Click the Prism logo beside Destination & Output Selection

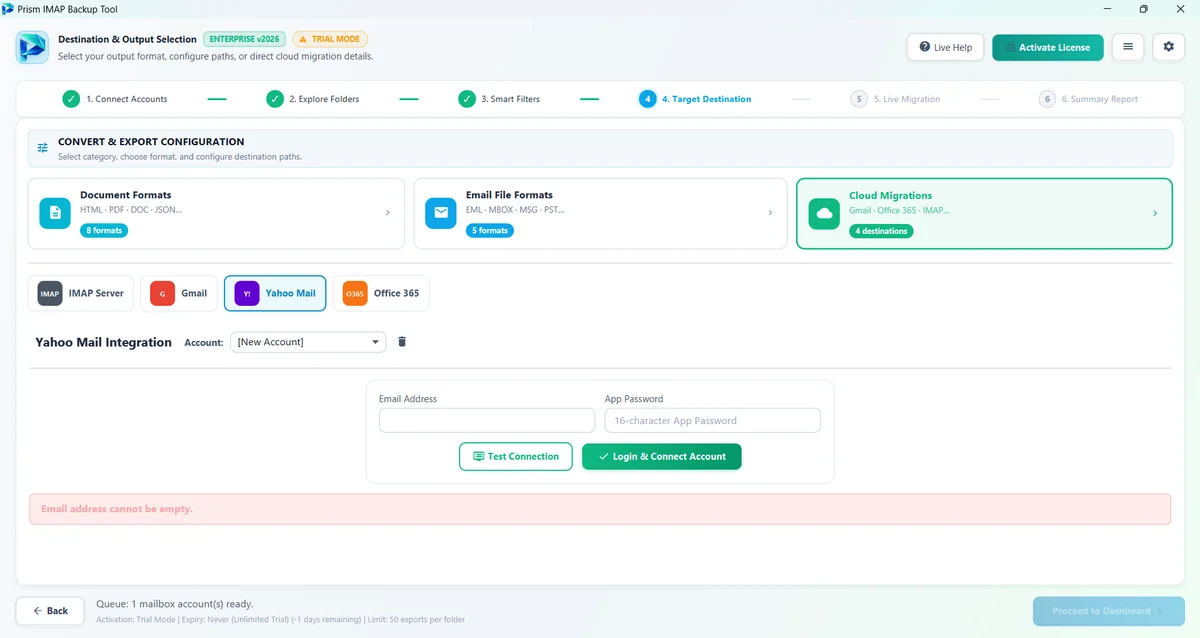click(32, 47)
